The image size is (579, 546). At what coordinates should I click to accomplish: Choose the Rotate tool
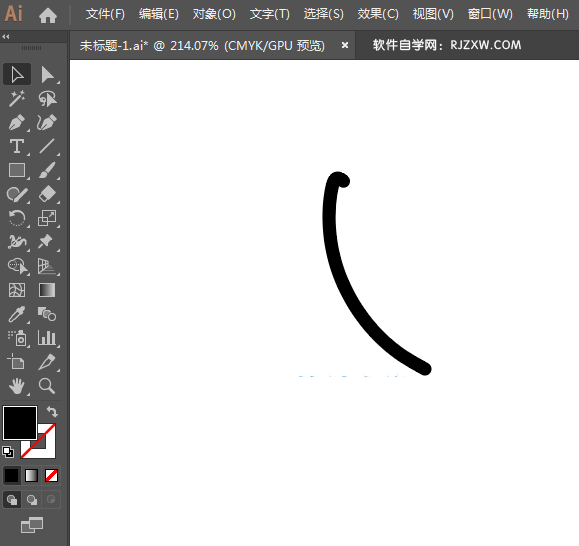17,218
